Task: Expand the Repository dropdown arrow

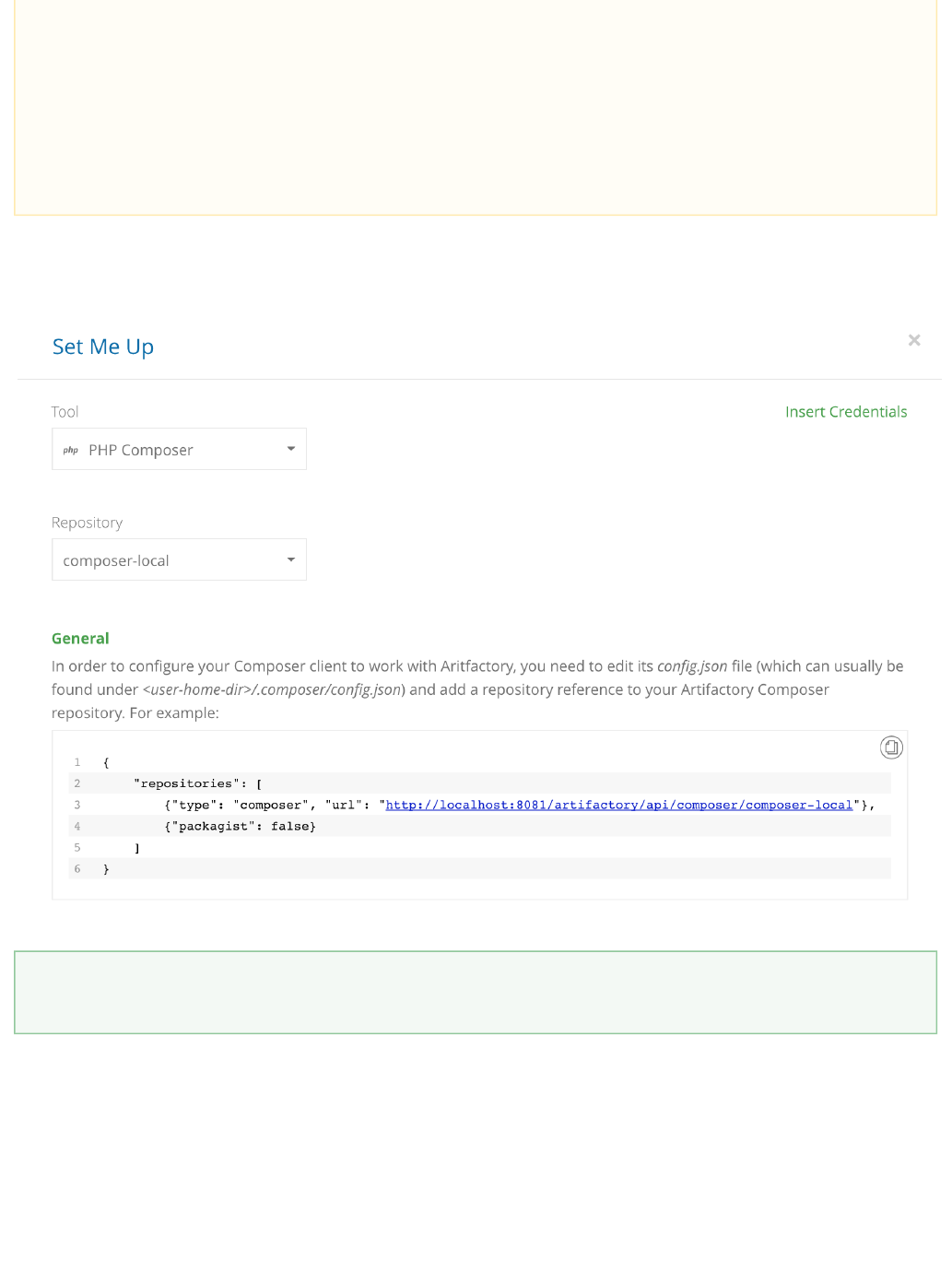Action: tap(291, 559)
